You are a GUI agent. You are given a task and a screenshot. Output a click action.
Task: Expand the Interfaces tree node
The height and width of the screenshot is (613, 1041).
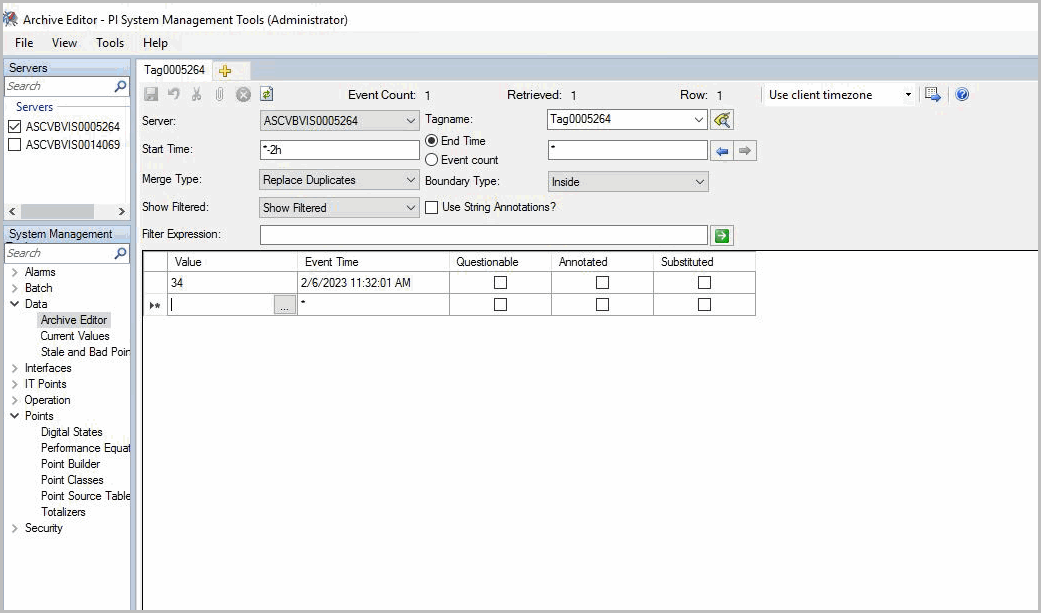pos(15,368)
